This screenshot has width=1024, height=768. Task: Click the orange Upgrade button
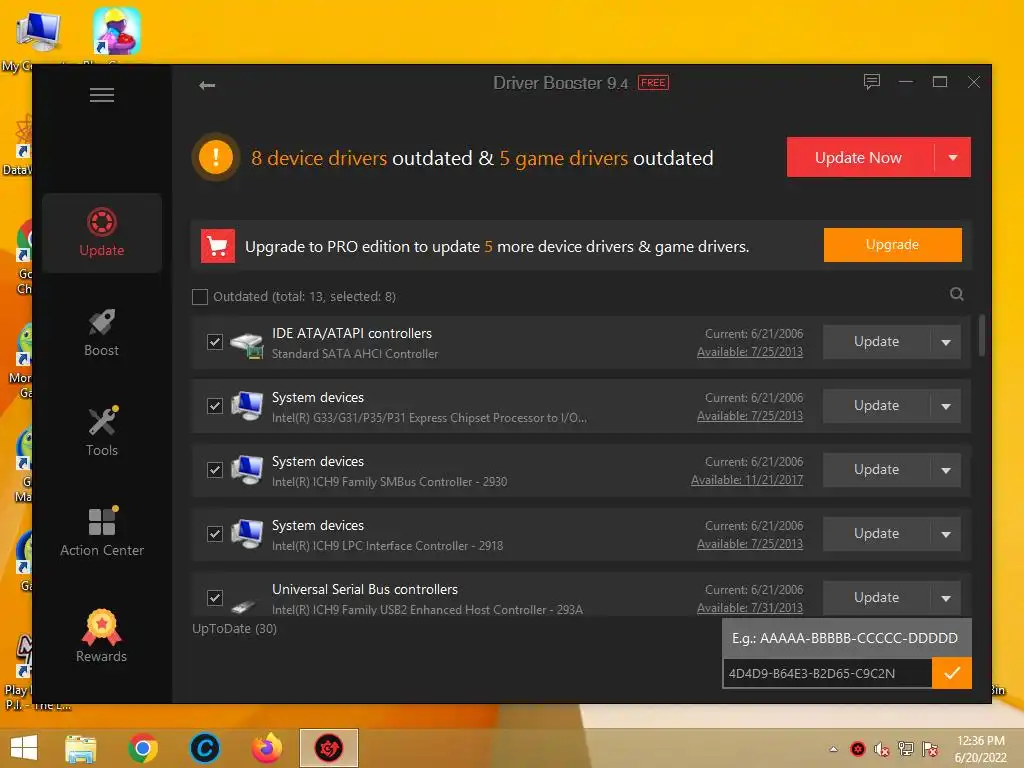(x=892, y=245)
